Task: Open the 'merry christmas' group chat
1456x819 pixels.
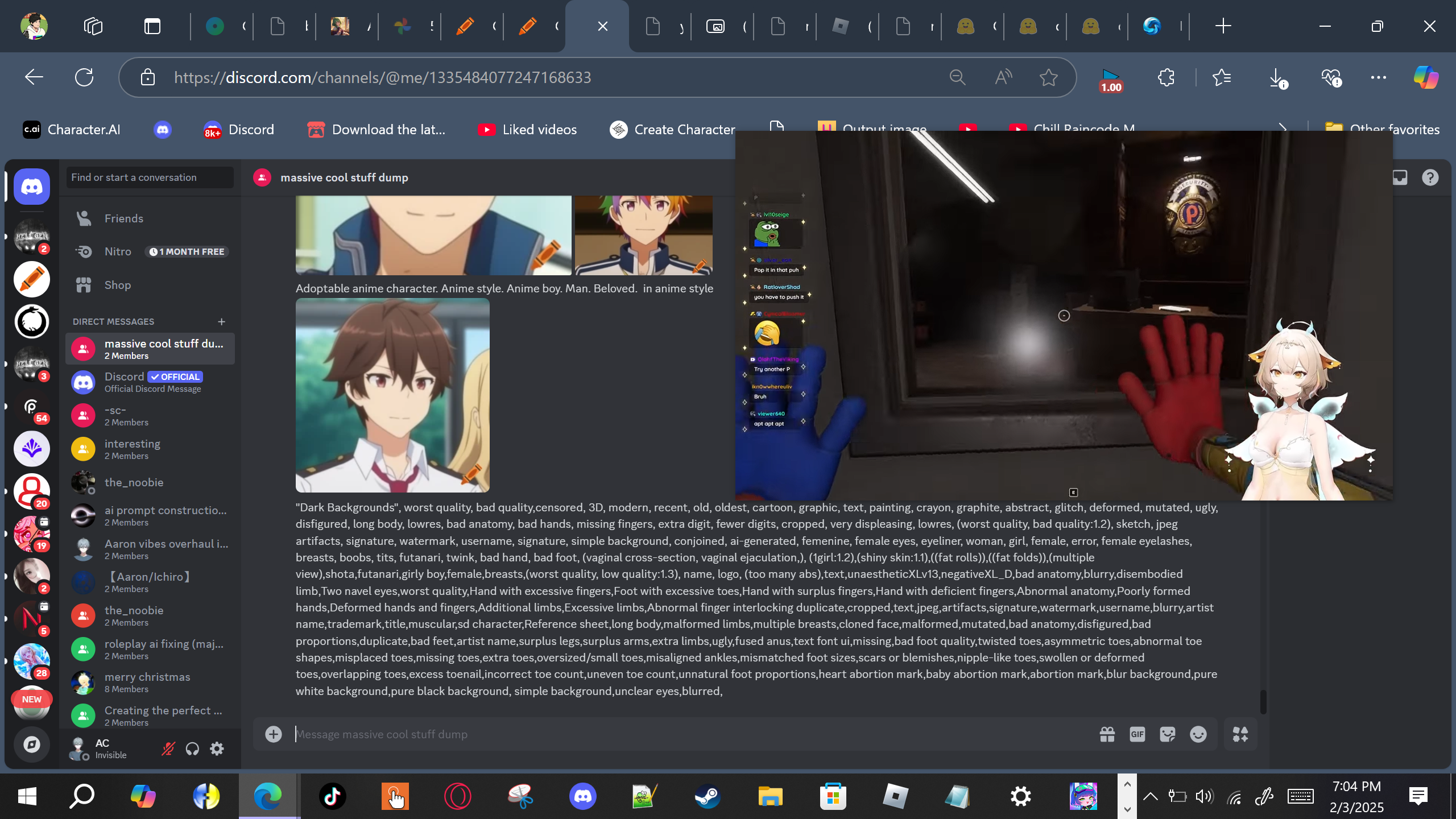Action: (150, 682)
